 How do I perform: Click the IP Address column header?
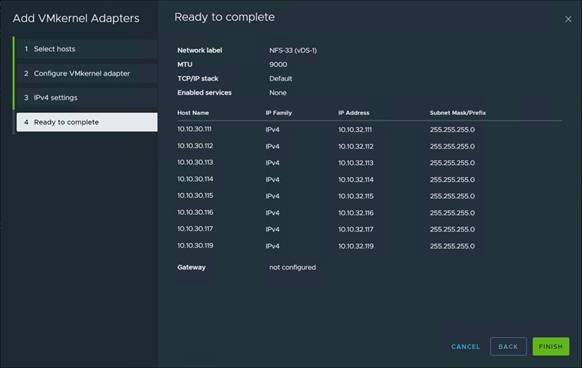click(354, 113)
